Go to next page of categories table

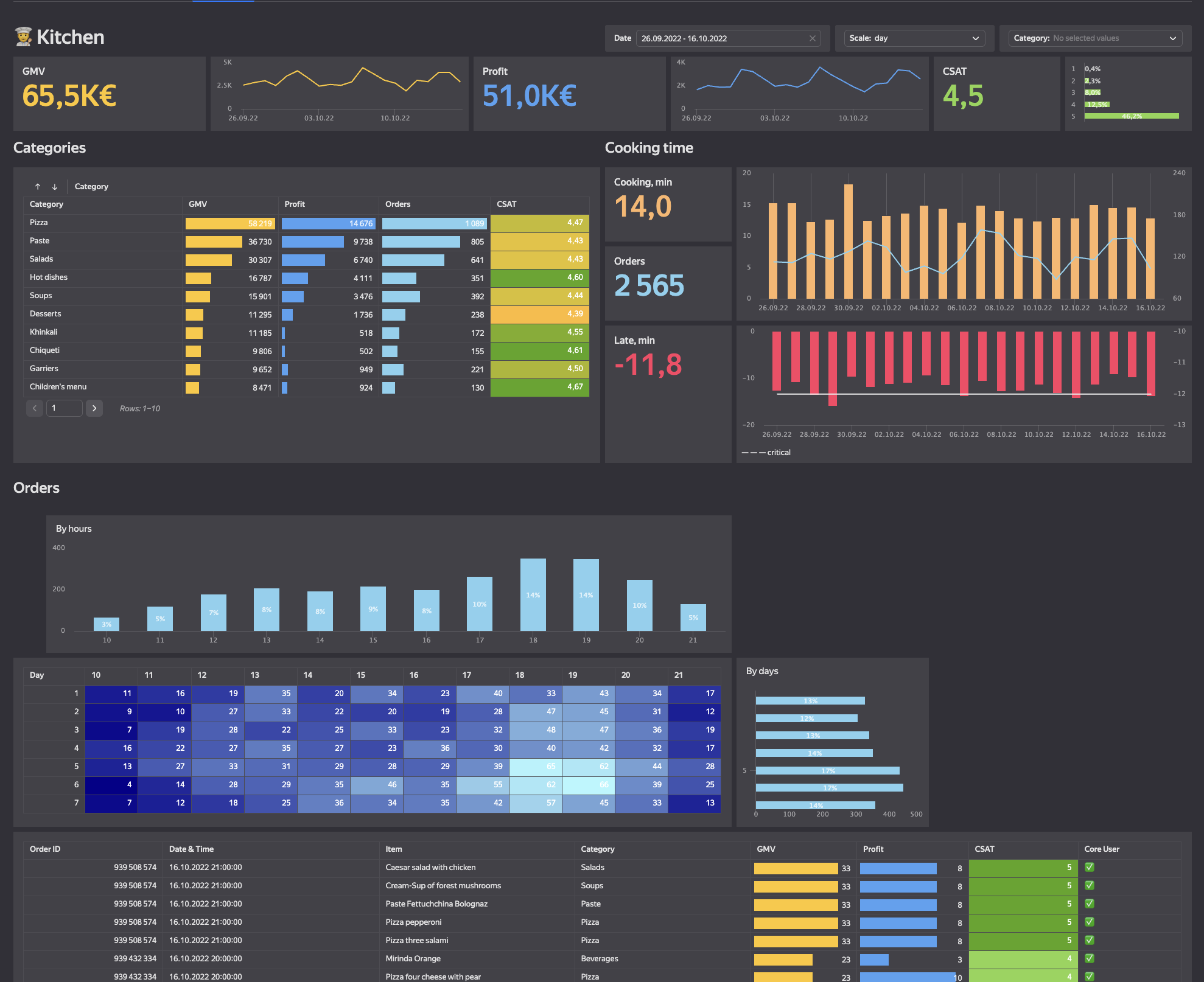94,408
